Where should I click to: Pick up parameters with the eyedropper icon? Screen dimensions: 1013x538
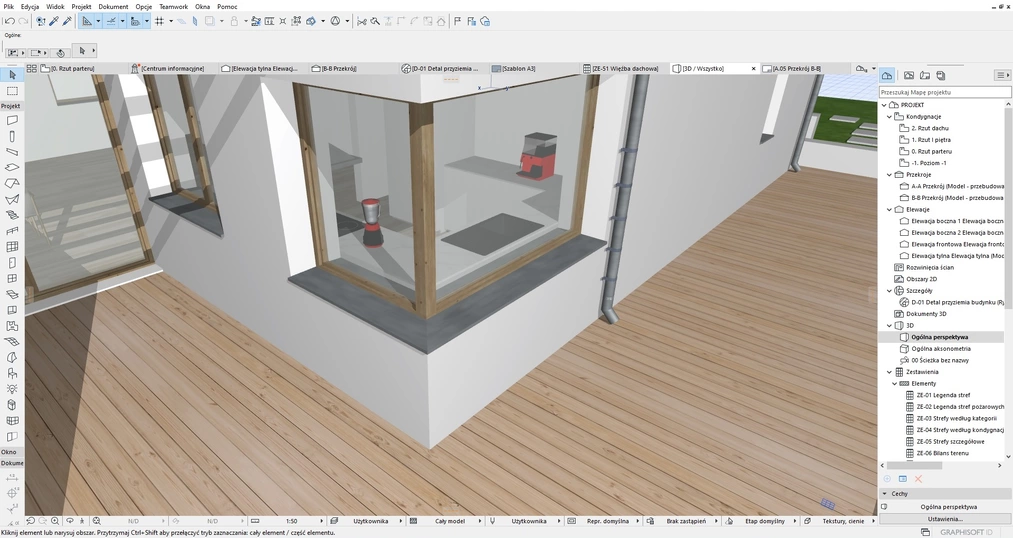[x=54, y=21]
